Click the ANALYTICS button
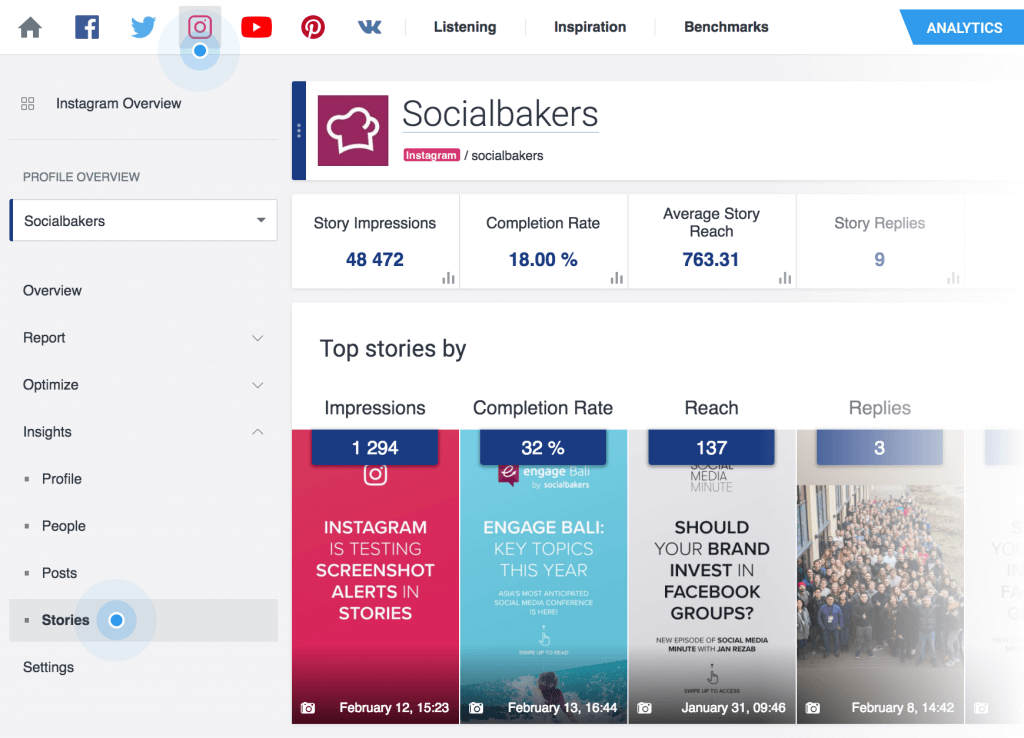Image resolution: width=1024 pixels, height=738 pixels. (964, 27)
